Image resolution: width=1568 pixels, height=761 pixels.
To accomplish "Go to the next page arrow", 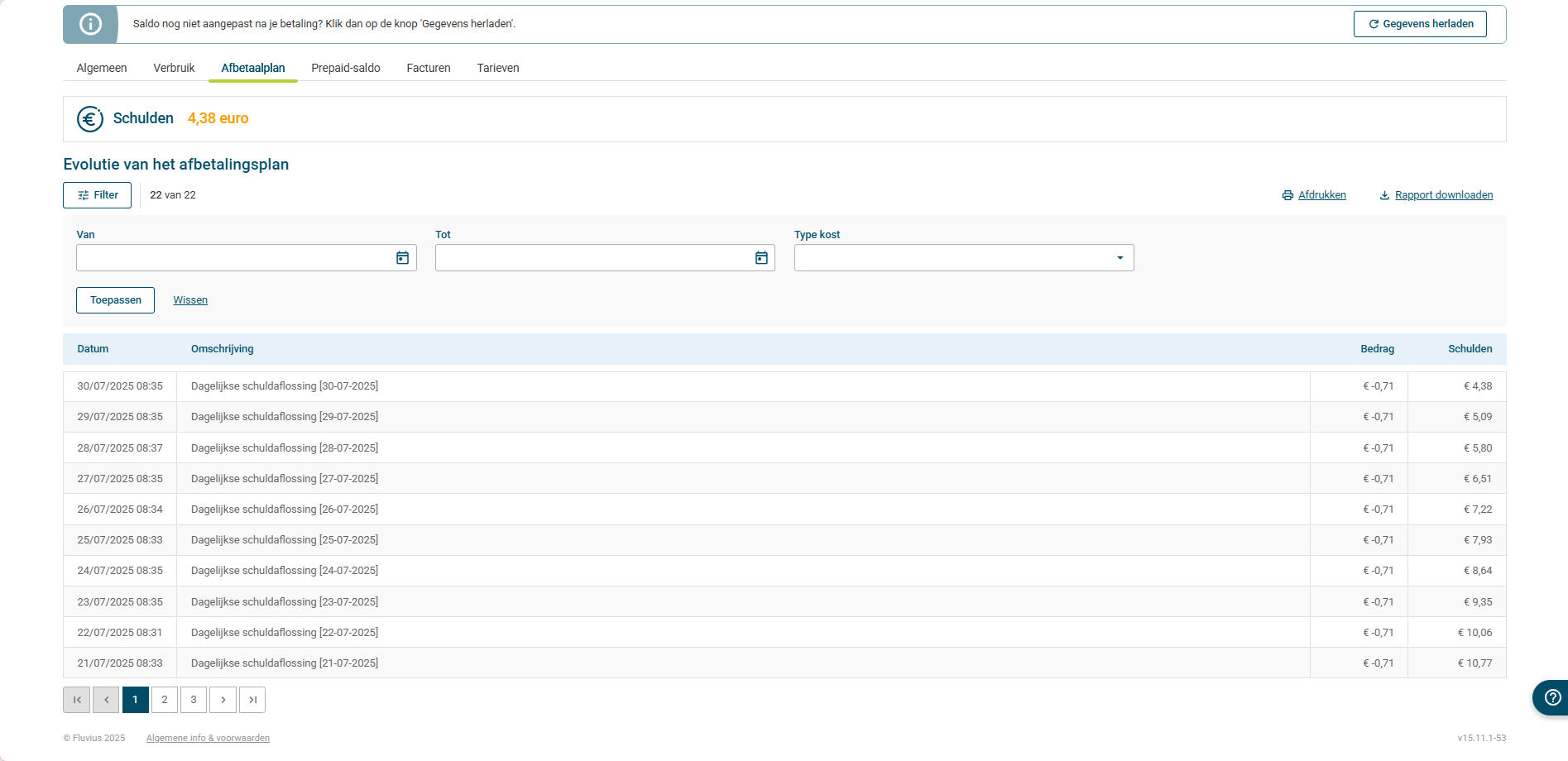I will pos(223,700).
